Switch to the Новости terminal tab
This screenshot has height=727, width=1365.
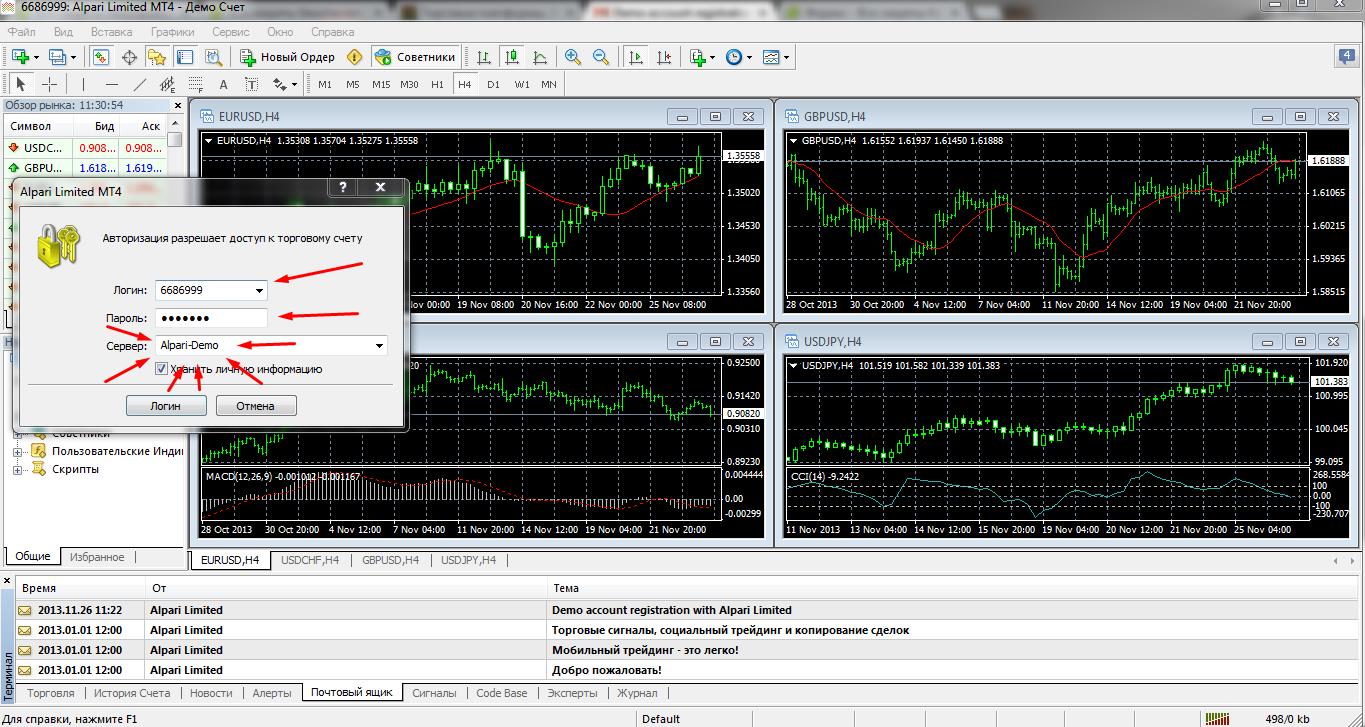coord(211,692)
